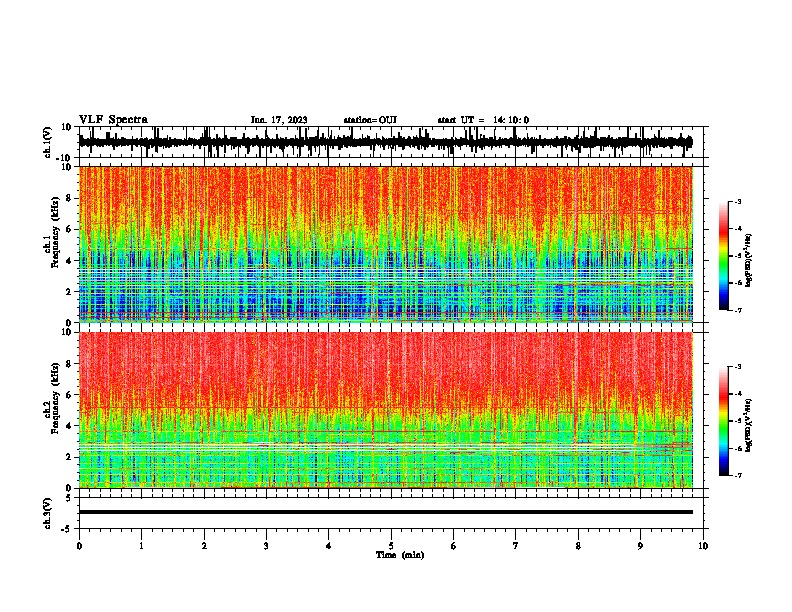Click the "-7" label on ch.1 colorbar
792x612 pixels.
pos(737,310)
